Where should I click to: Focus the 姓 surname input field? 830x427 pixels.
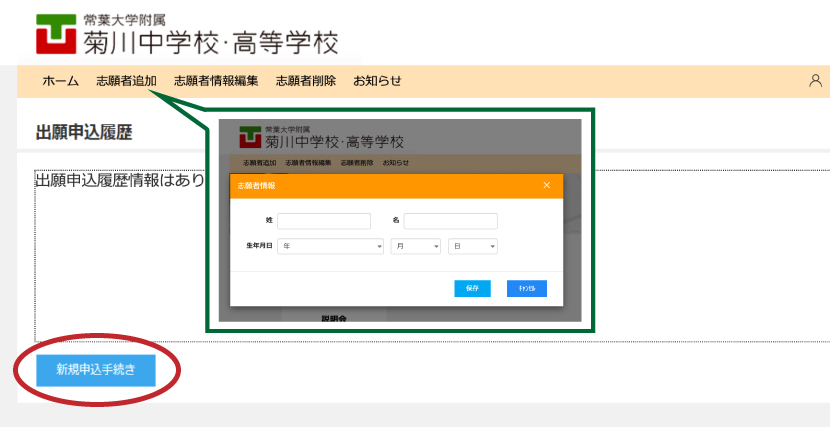coord(323,221)
